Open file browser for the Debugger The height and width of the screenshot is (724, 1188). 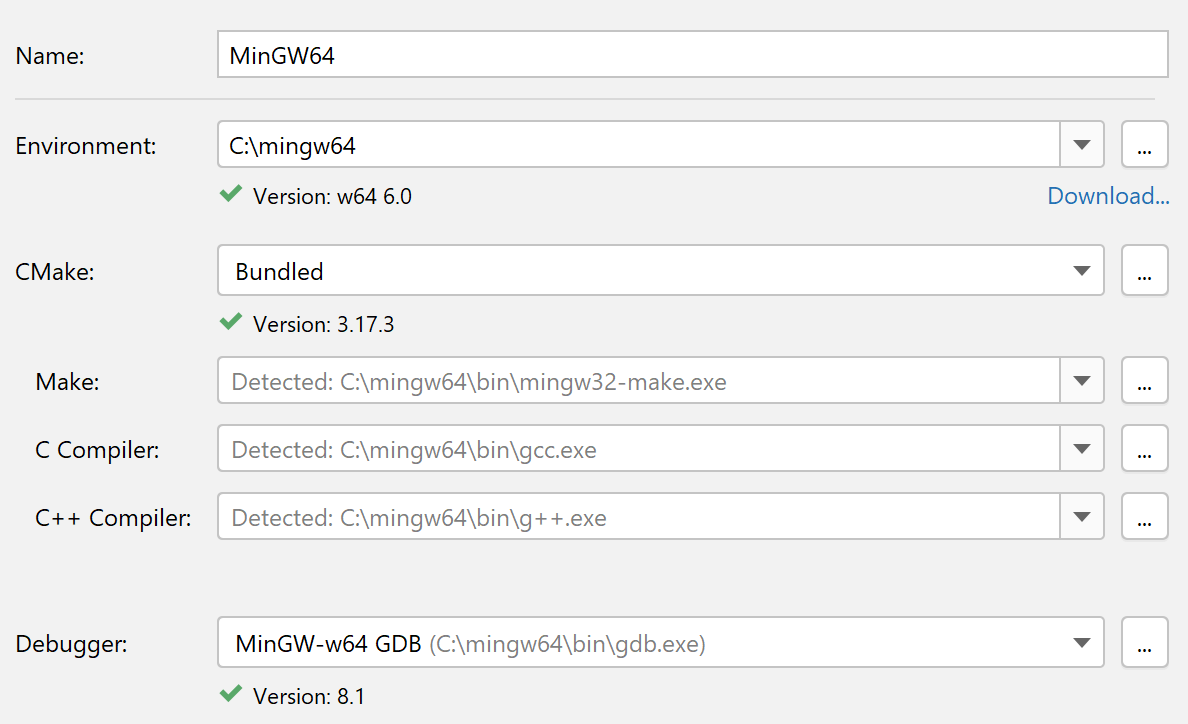coord(1144,642)
